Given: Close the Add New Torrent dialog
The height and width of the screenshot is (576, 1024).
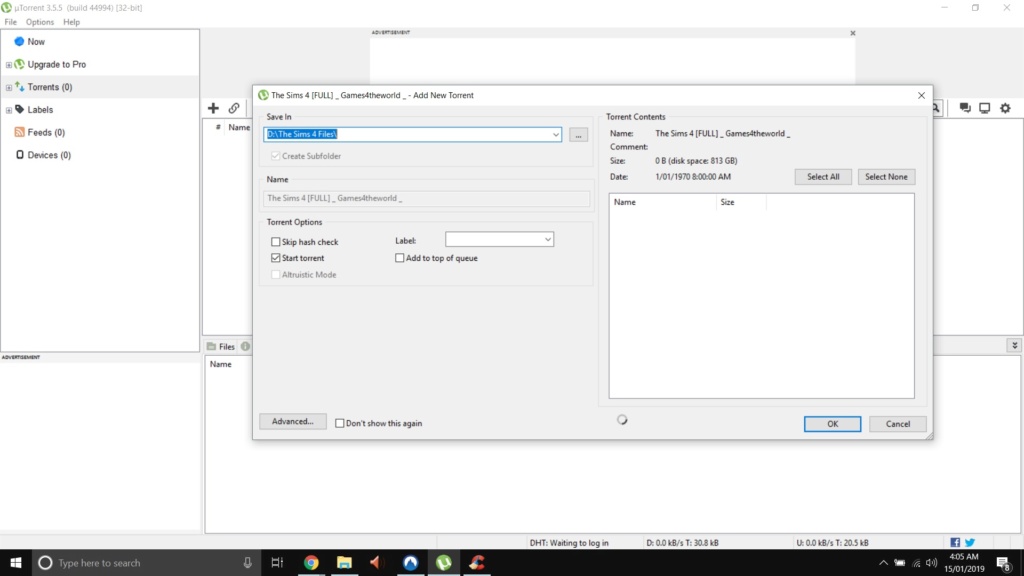Looking at the screenshot, I should point(921,95).
